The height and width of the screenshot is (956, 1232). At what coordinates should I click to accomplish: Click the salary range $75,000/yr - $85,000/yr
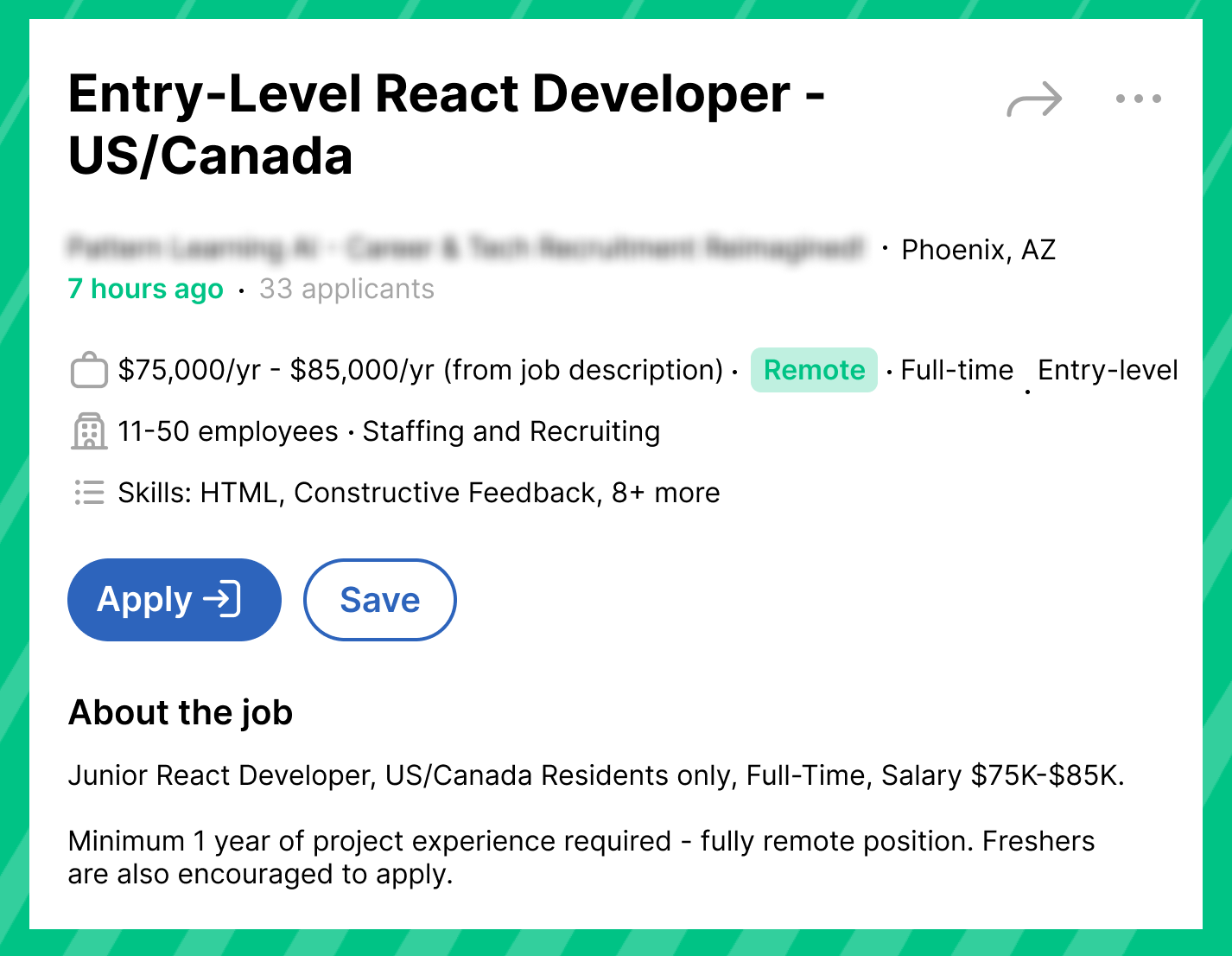point(276,370)
